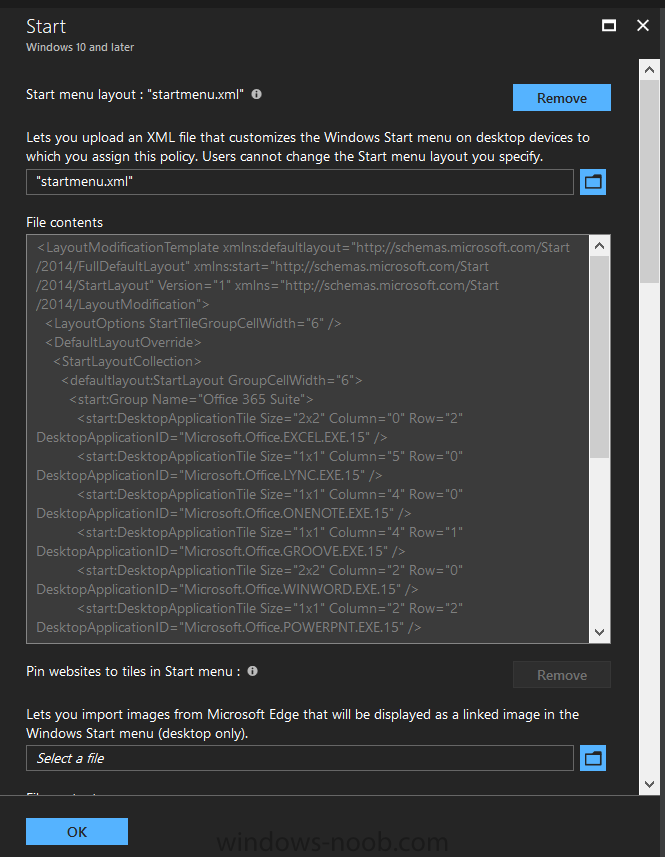Click the File contents scrollbar up arrow
The height and width of the screenshot is (857, 665).
(x=599, y=246)
